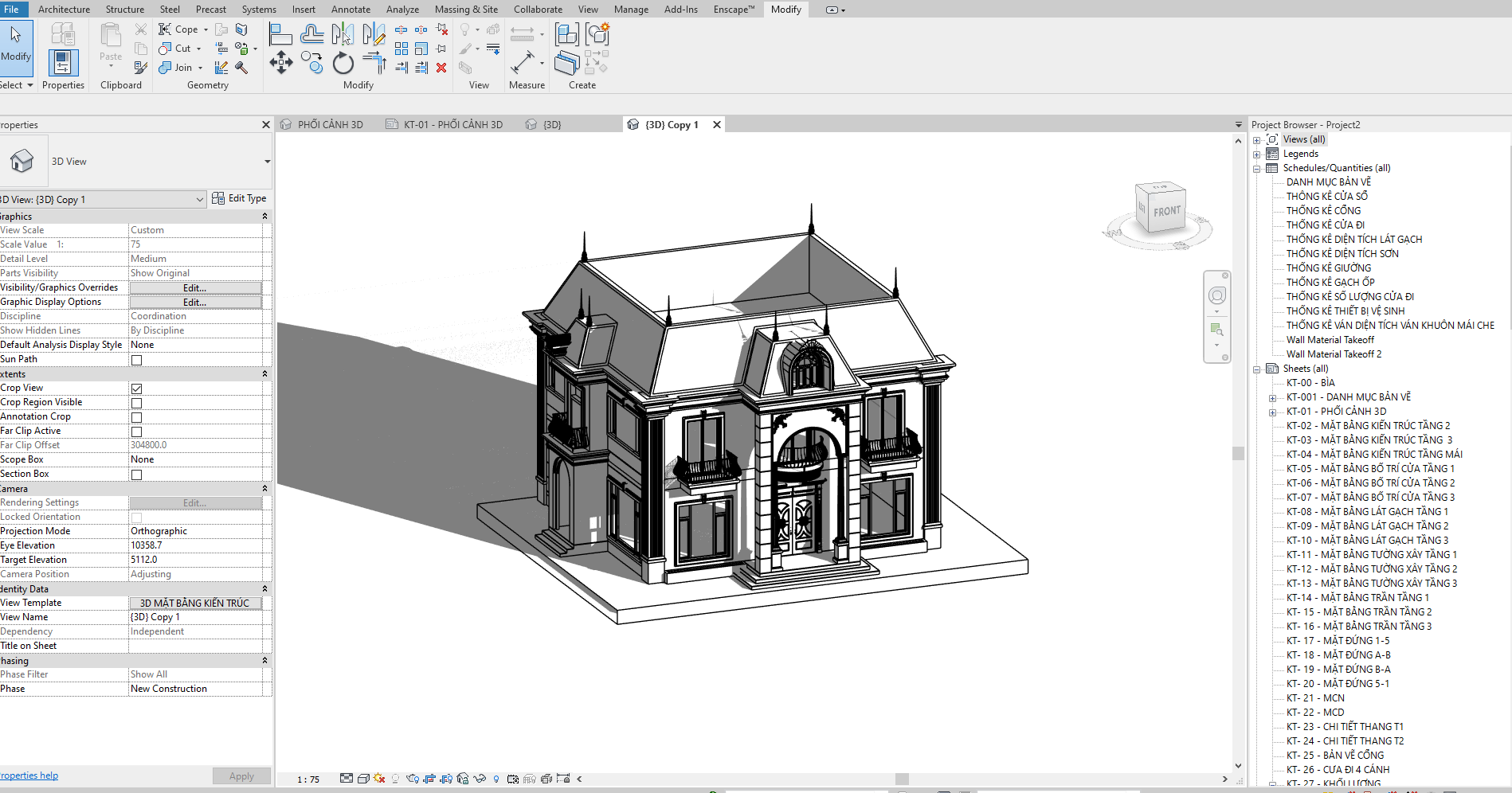Click the Sun Path off icon
This screenshot has width=1512, height=793.
[379, 779]
